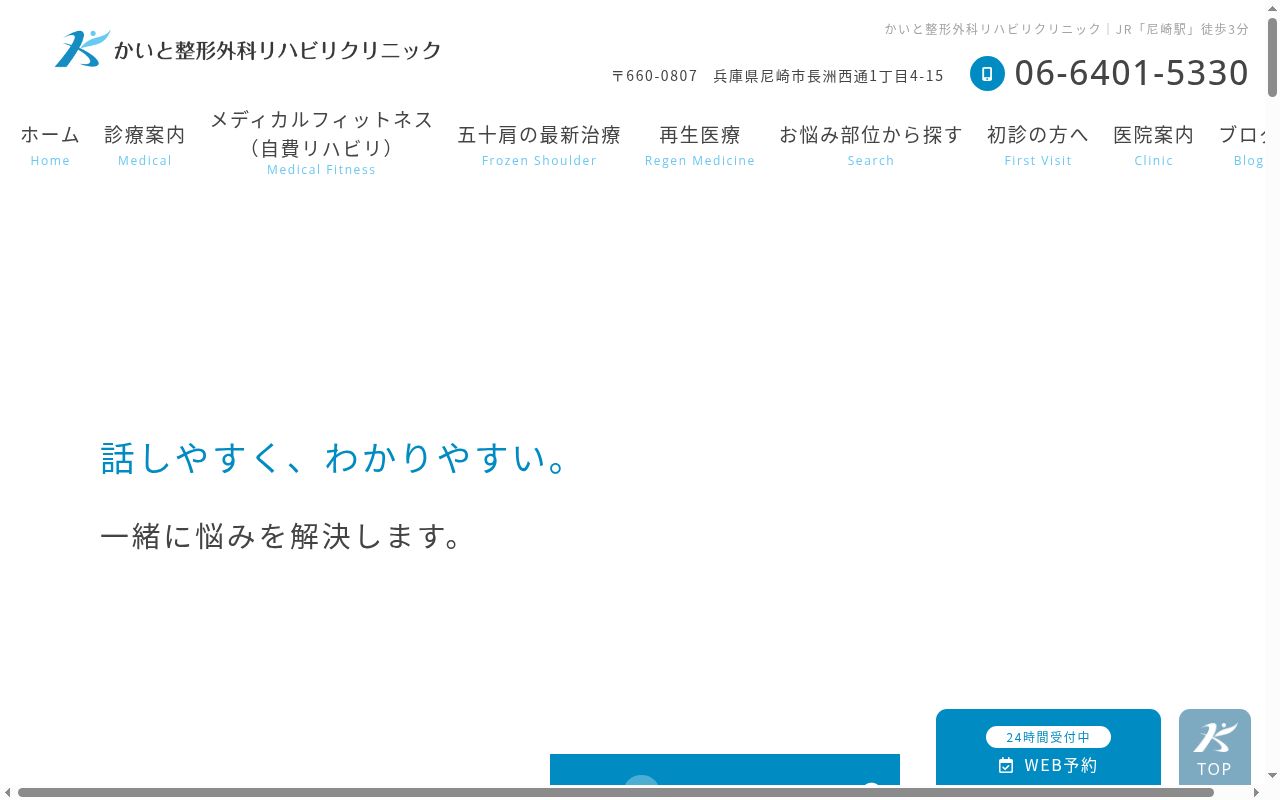Click the horizontal scrollbar's left arrow

tap(8, 792)
